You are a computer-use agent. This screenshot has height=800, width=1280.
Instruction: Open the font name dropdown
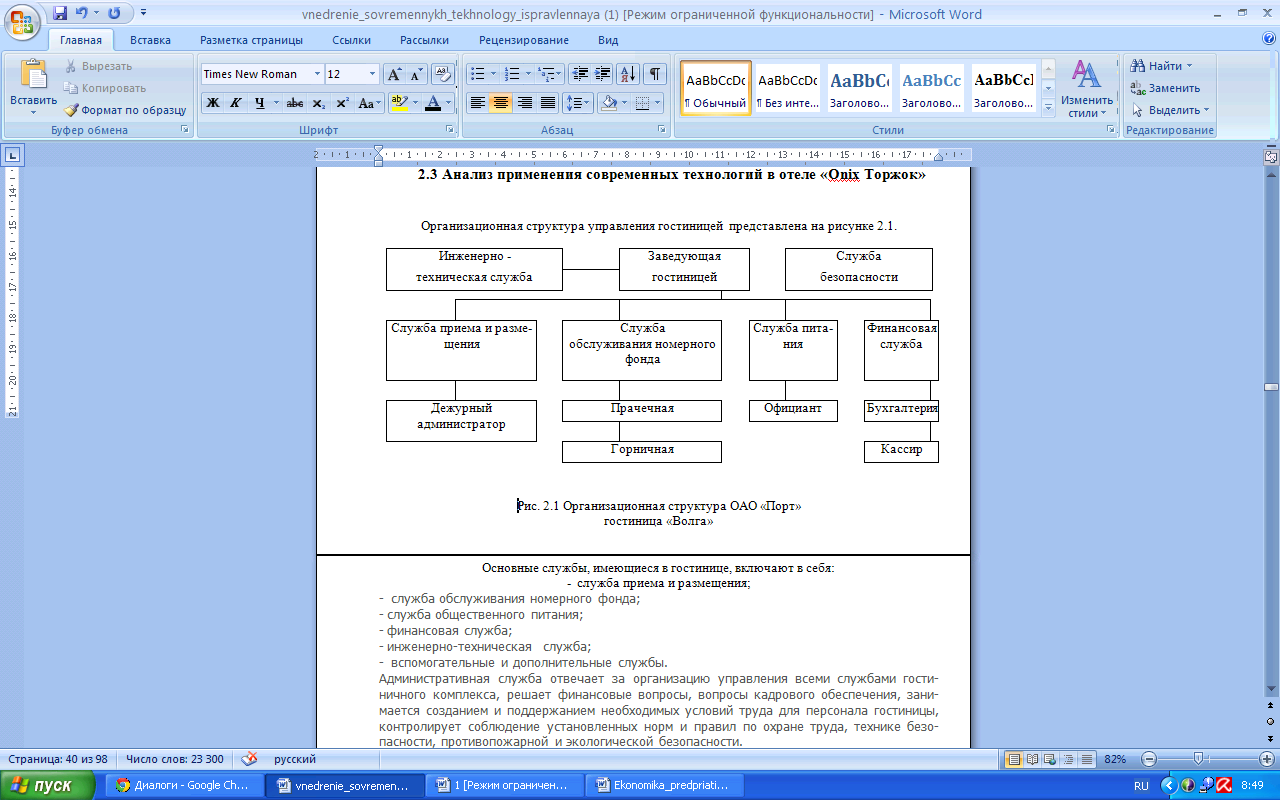pos(317,74)
